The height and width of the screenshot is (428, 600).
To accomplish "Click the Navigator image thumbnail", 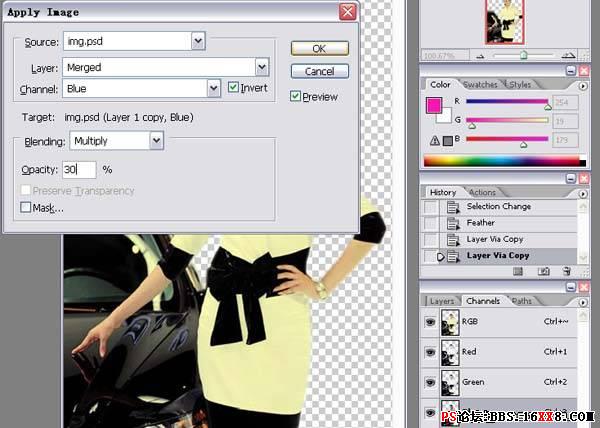I will coord(504,22).
